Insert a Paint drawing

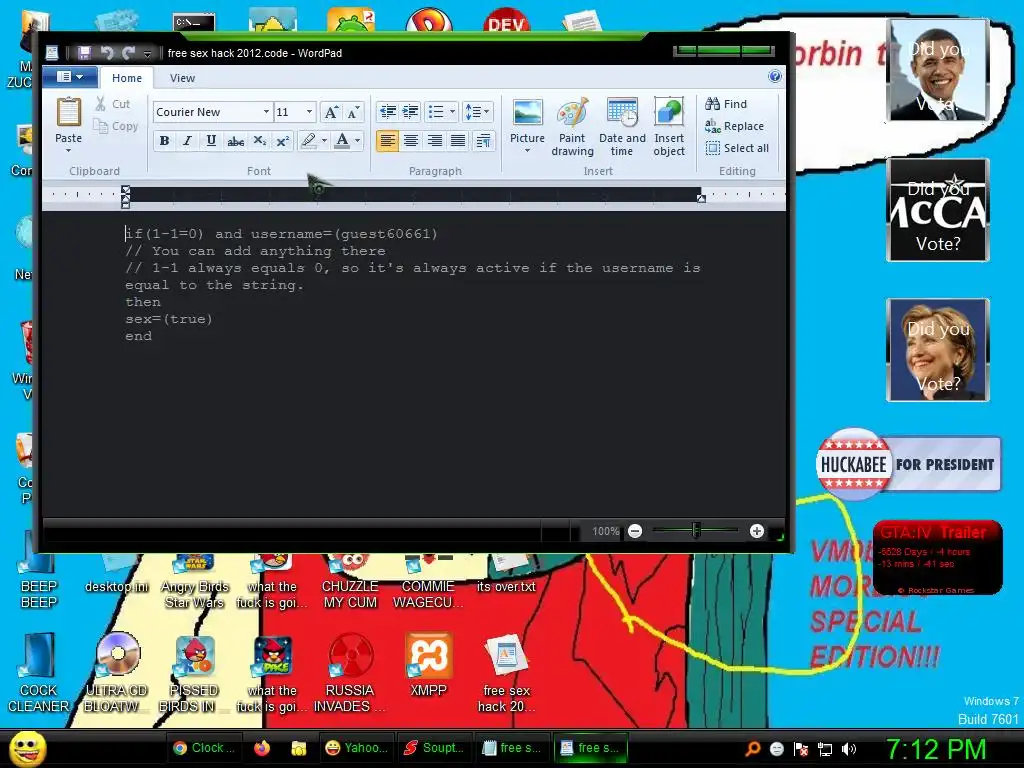pyautogui.click(x=572, y=127)
